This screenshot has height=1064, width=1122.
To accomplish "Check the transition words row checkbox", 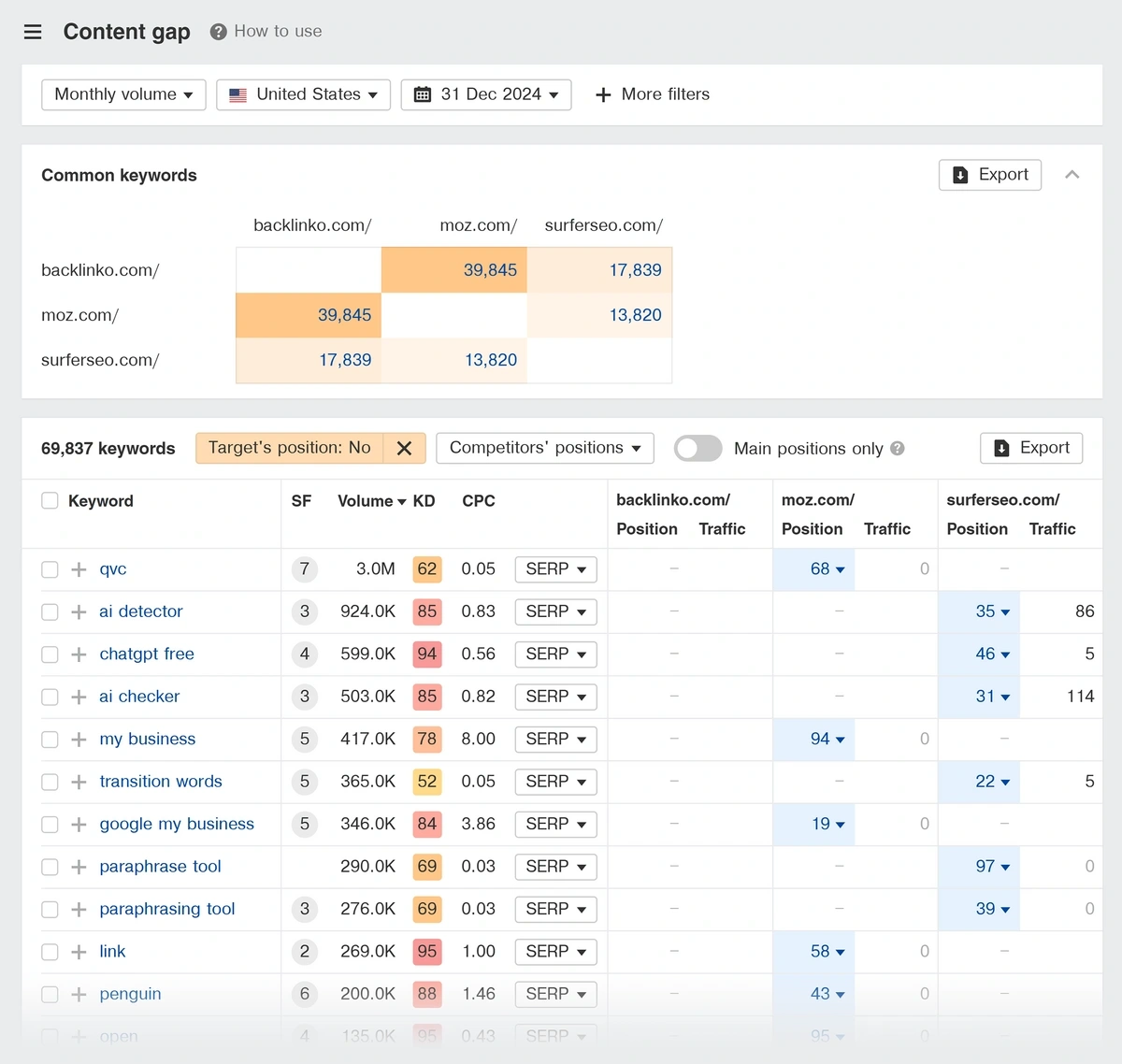I will pos(50,782).
